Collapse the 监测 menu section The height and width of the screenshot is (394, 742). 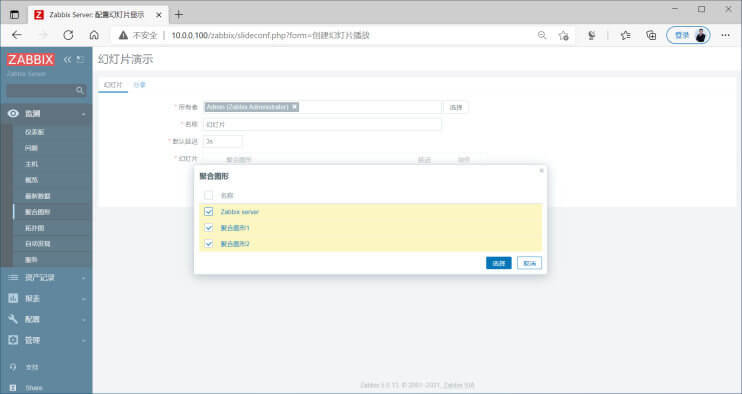83,114
